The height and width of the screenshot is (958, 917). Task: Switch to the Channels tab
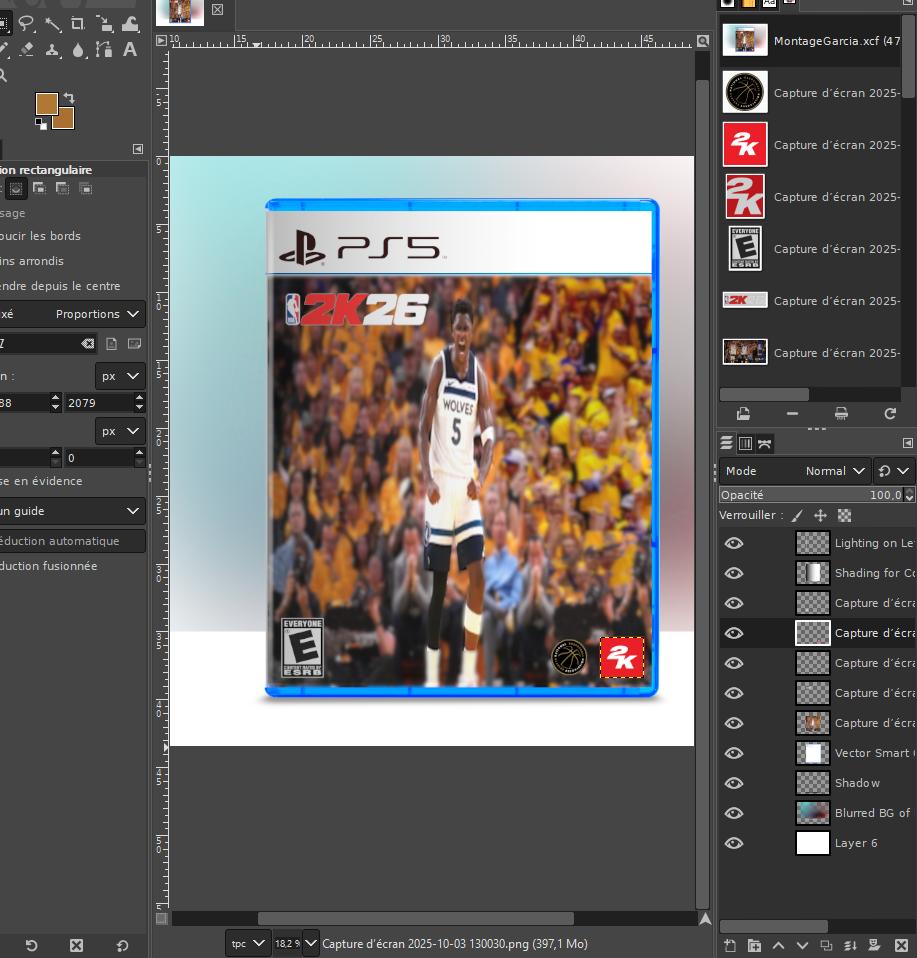(x=745, y=443)
